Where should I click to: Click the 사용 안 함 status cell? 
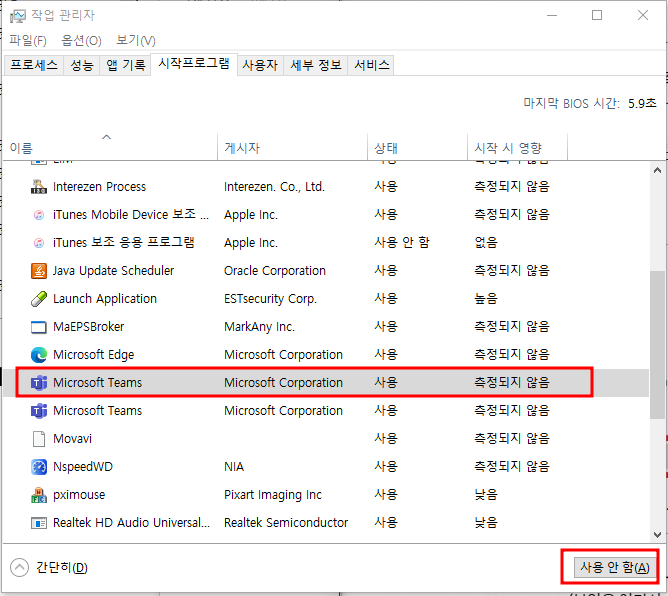pyautogui.click(x=402, y=242)
